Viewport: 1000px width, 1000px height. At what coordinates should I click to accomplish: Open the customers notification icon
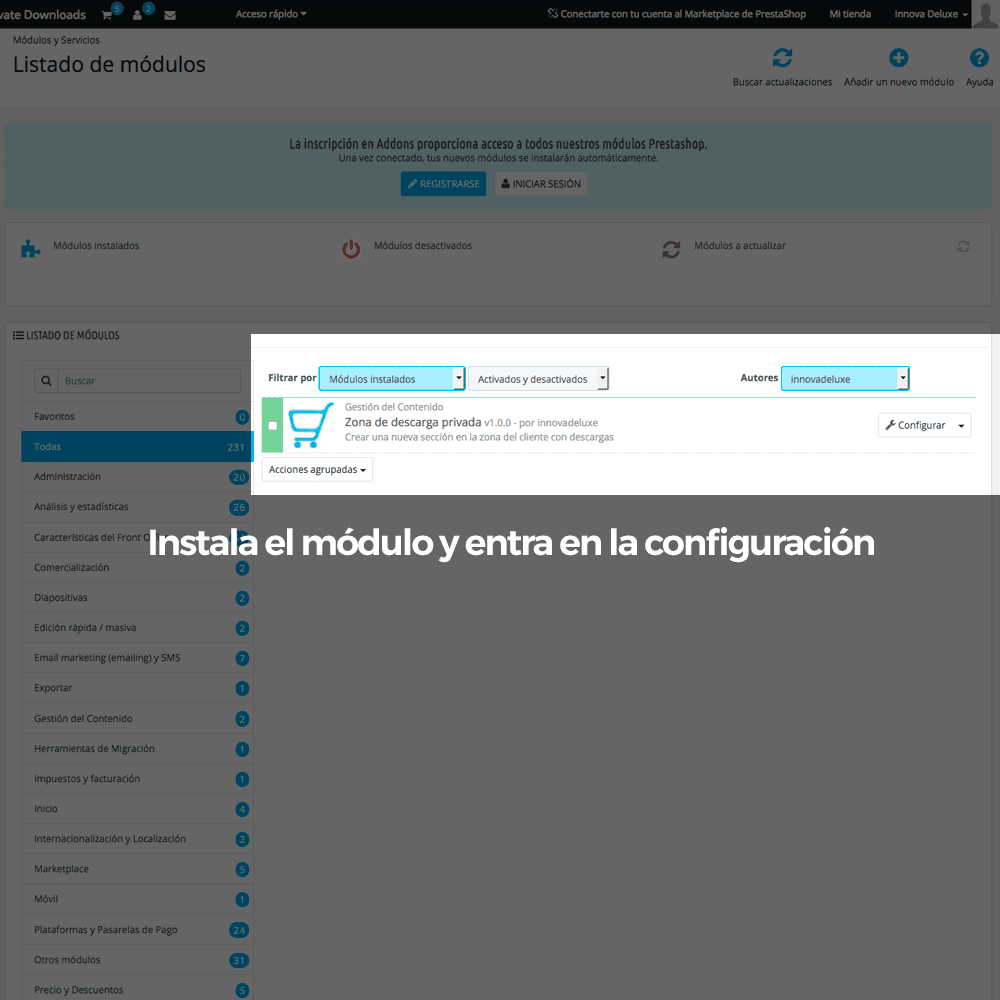(x=137, y=15)
